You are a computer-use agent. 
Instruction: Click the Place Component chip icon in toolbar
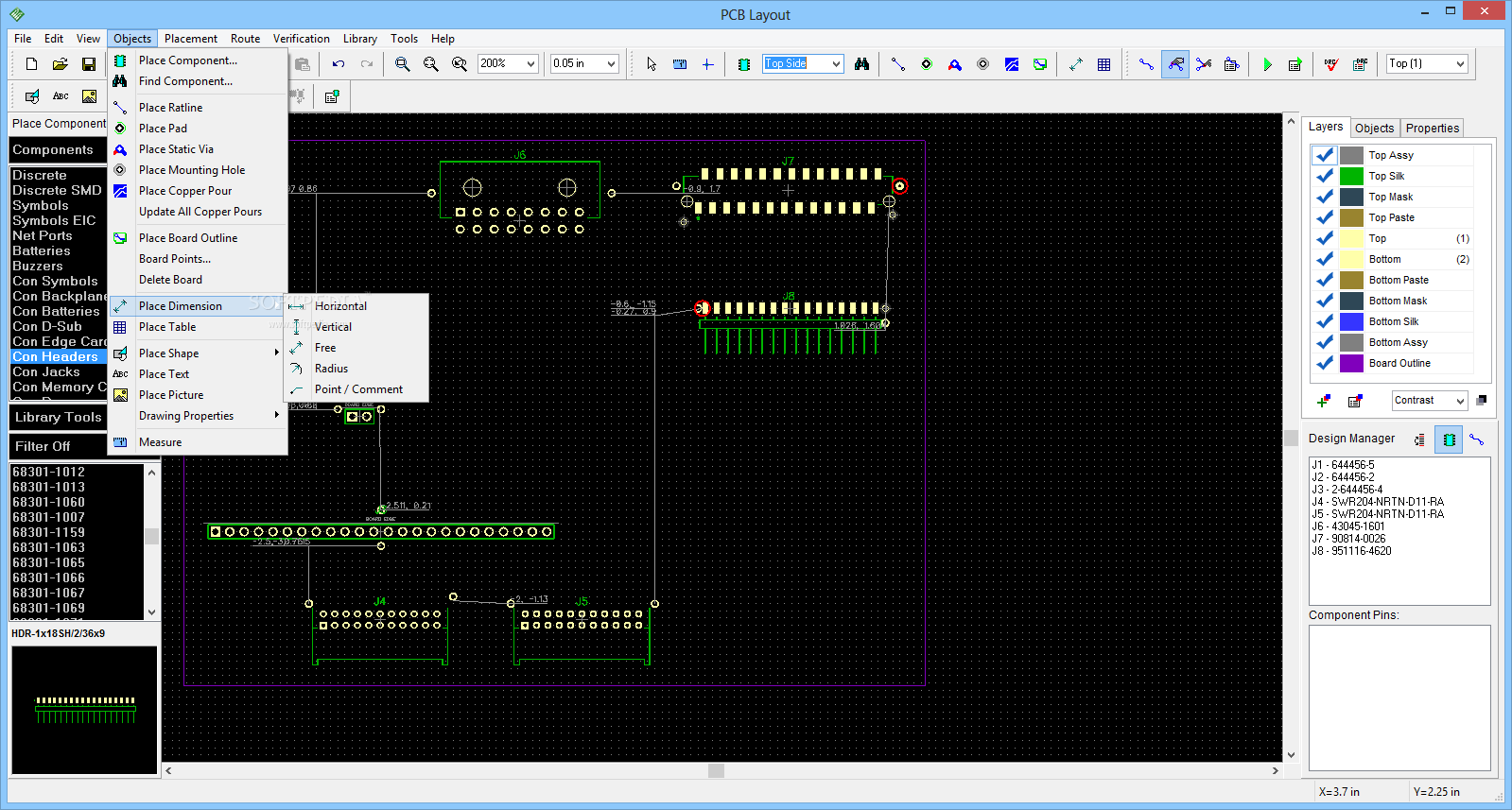(x=744, y=64)
